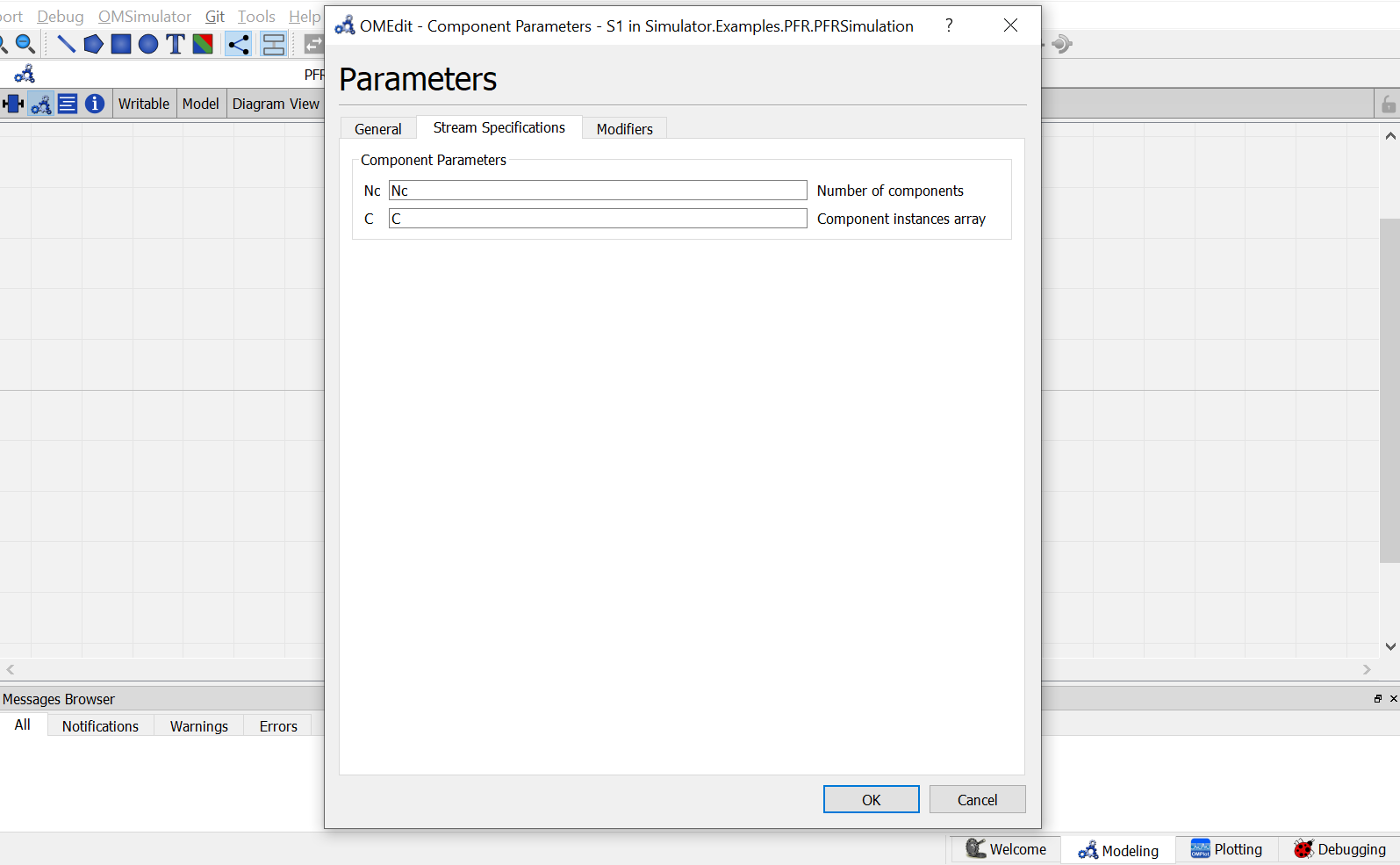Select the Polygon shape tool
Screen dimensions: 1400x865
point(93,44)
